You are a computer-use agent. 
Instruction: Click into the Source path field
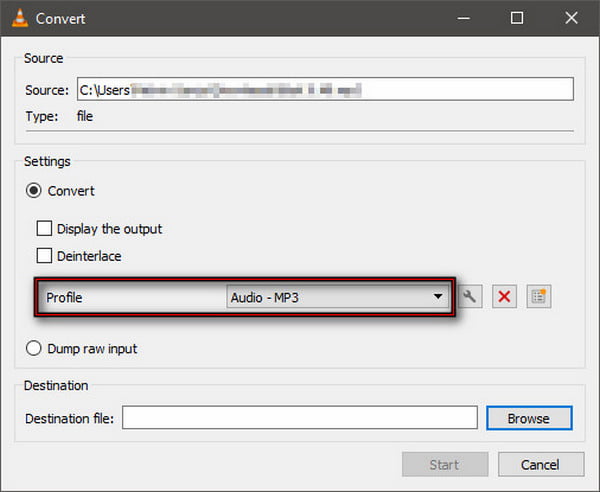(x=325, y=89)
